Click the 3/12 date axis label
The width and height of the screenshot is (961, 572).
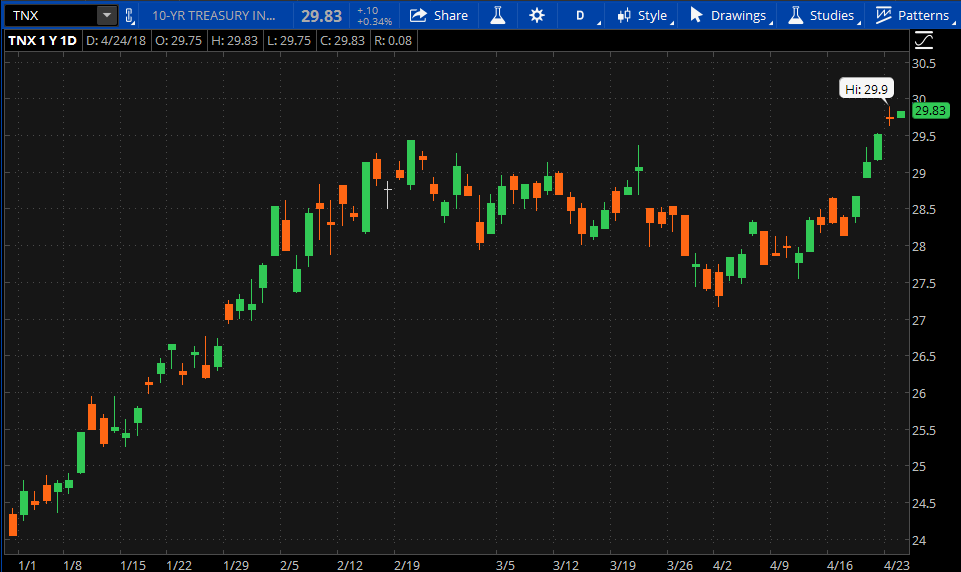coord(565,565)
